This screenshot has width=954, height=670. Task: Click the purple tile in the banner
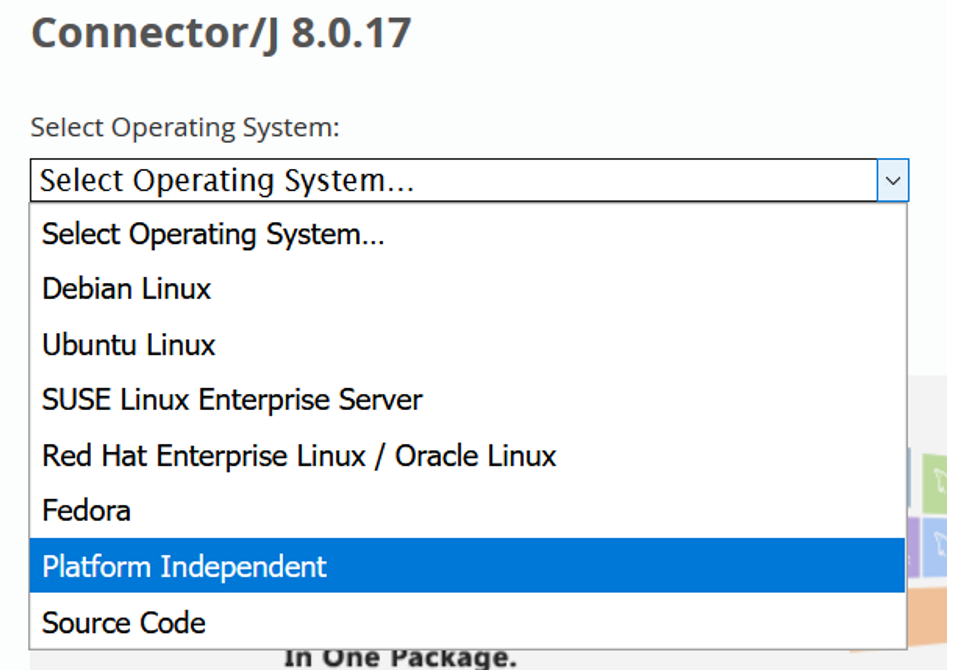click(x=913, y=548)
